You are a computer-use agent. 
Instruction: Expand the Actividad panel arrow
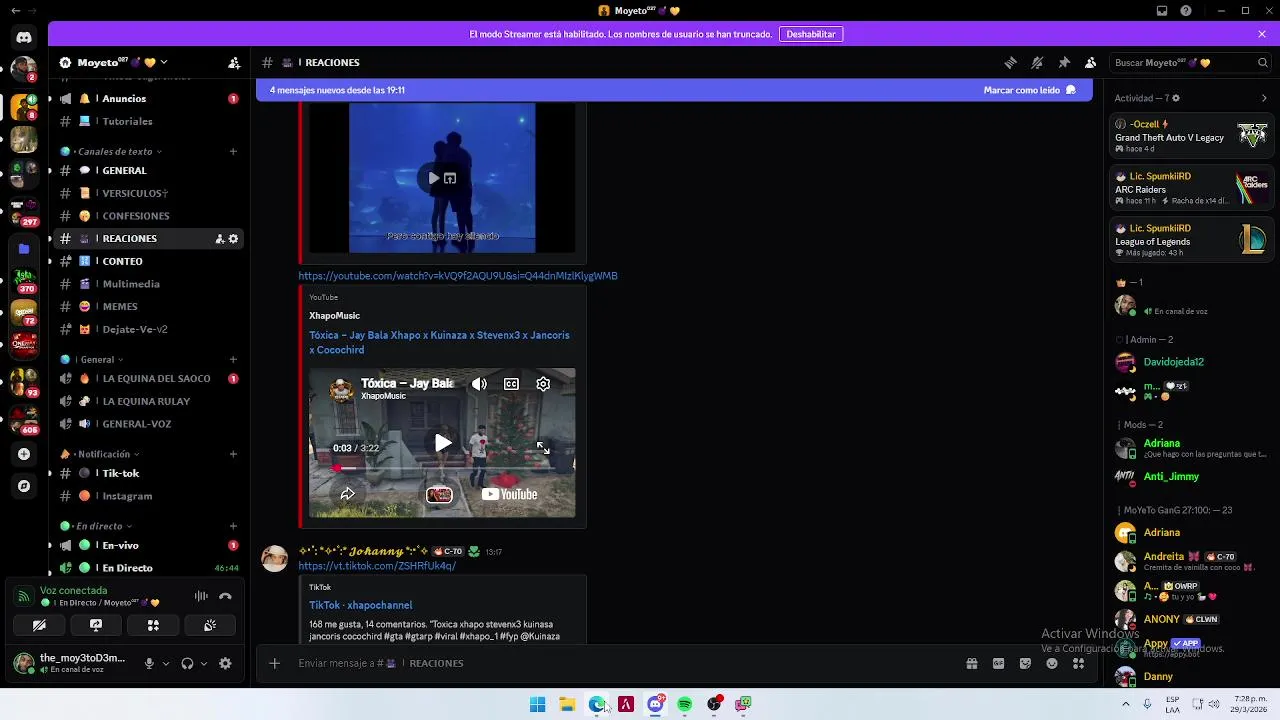pos(1264,98)
